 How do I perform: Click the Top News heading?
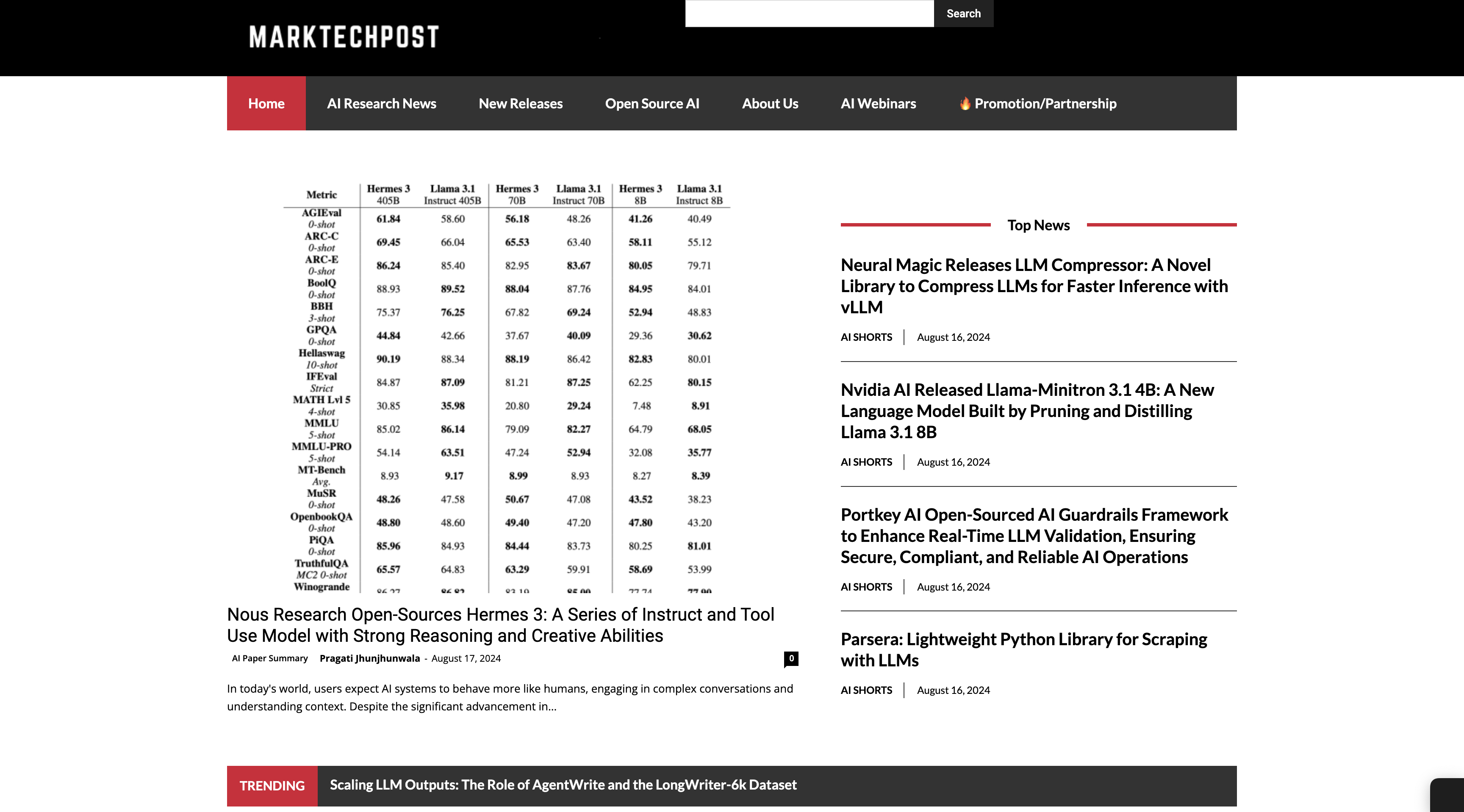[x=1038, y=225]
